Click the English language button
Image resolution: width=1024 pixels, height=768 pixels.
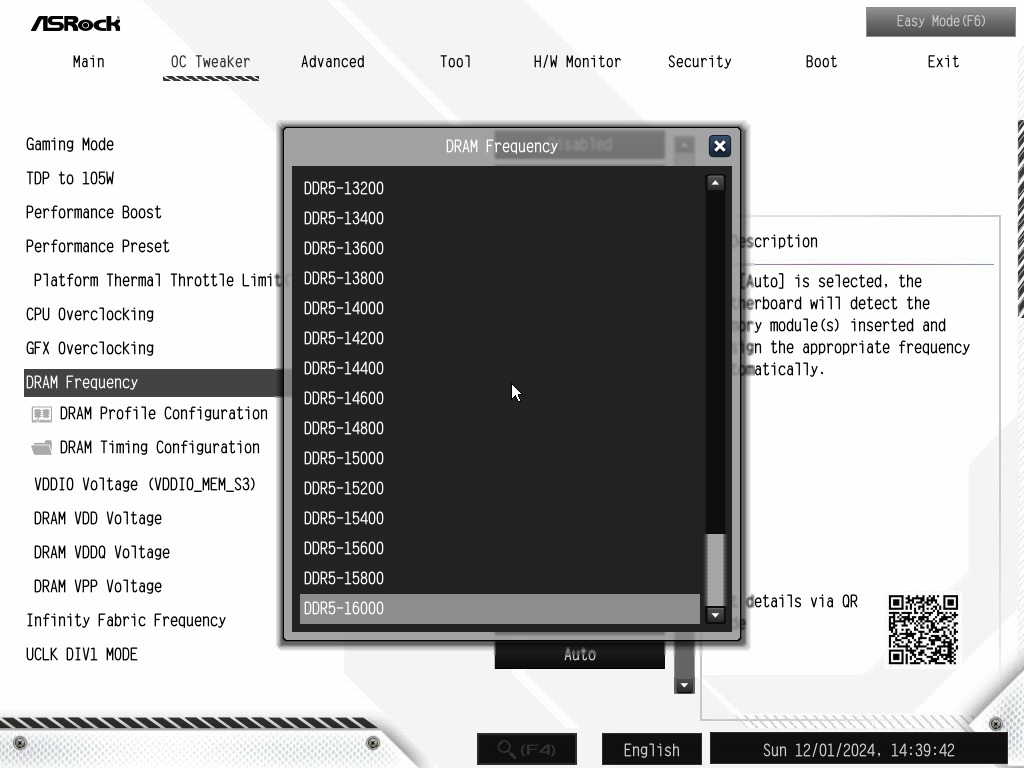click(651, 750)
